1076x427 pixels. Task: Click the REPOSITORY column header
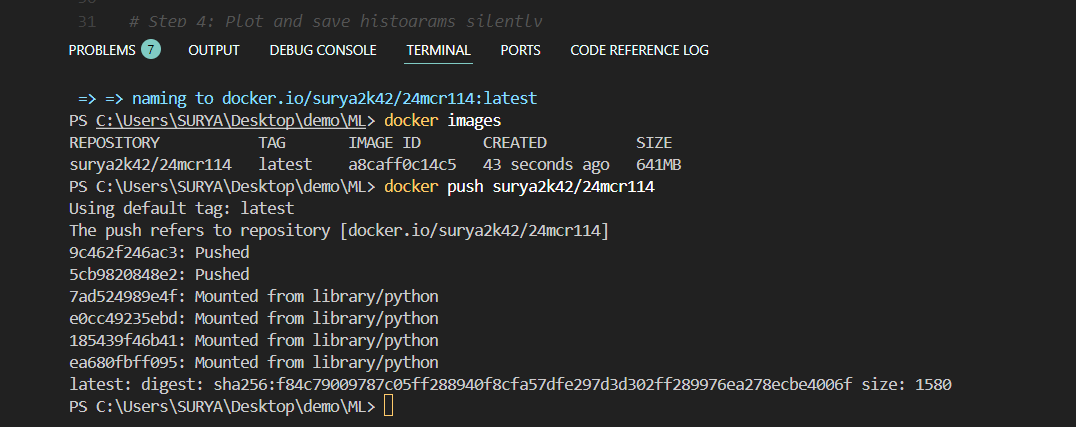tap(115, 143)
